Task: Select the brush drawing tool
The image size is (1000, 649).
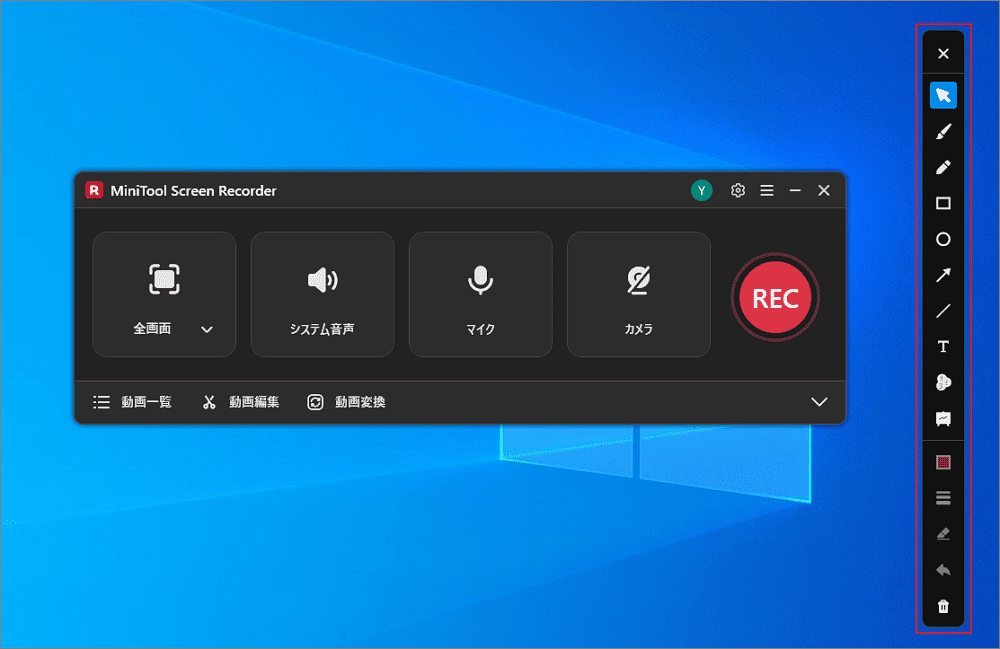Action: coord(943,131)
